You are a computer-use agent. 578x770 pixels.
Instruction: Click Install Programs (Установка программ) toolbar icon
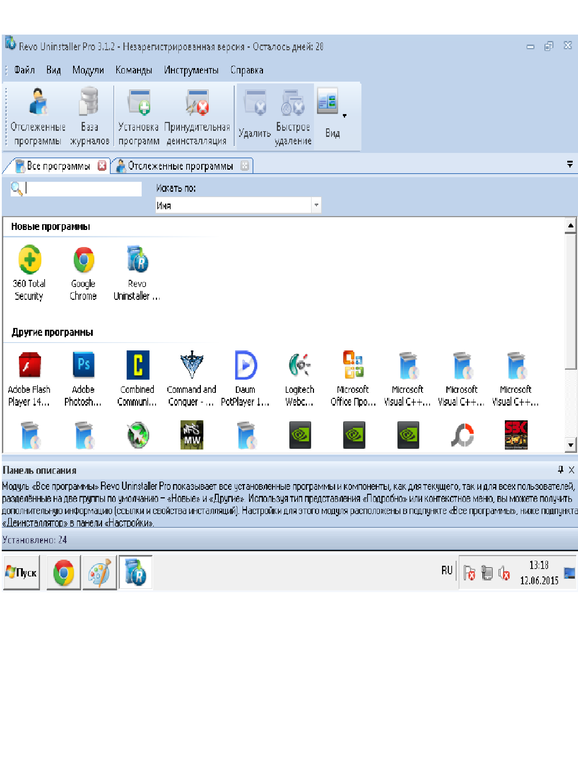[138, 117]
